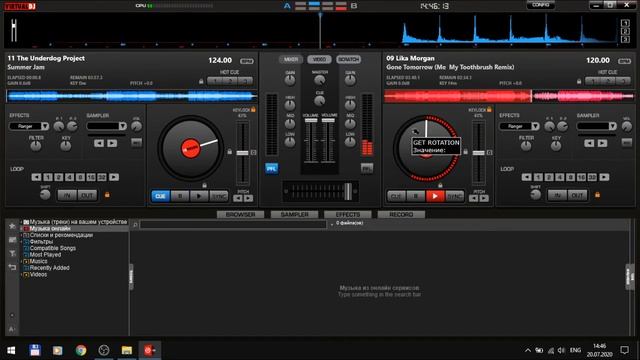Click the left deck pitch slider

pos(242,153)
